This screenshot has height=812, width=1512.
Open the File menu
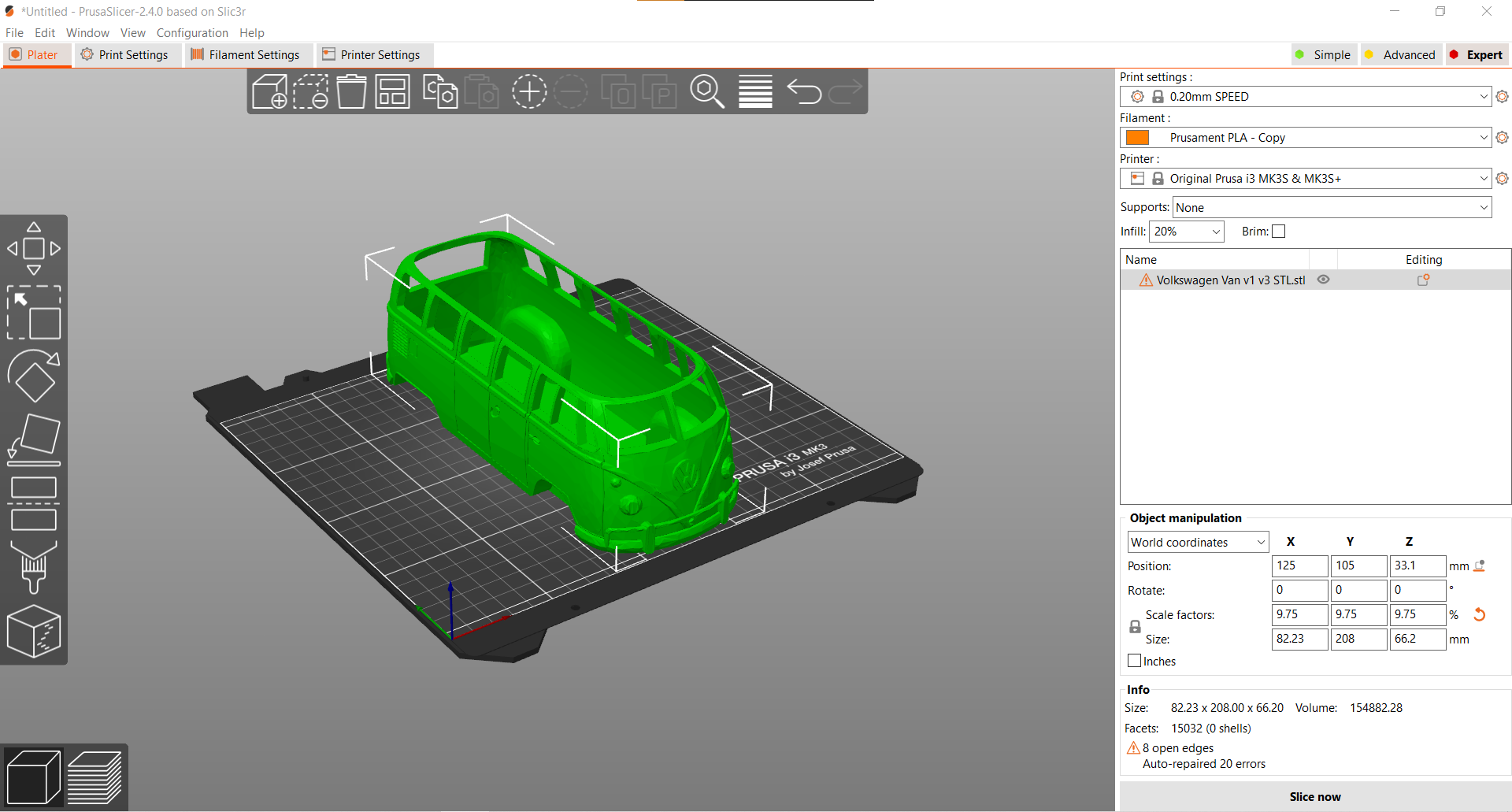(14, 32)
